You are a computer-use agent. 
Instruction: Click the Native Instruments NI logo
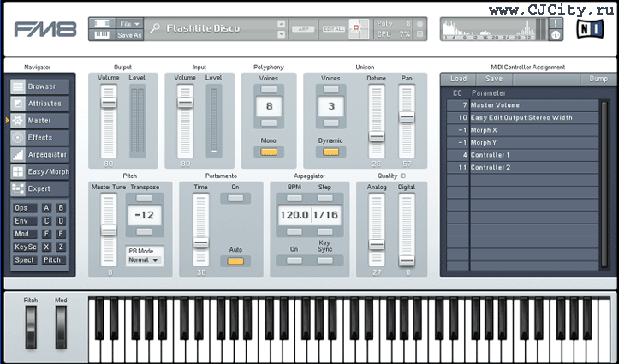[x=590, y=29]
